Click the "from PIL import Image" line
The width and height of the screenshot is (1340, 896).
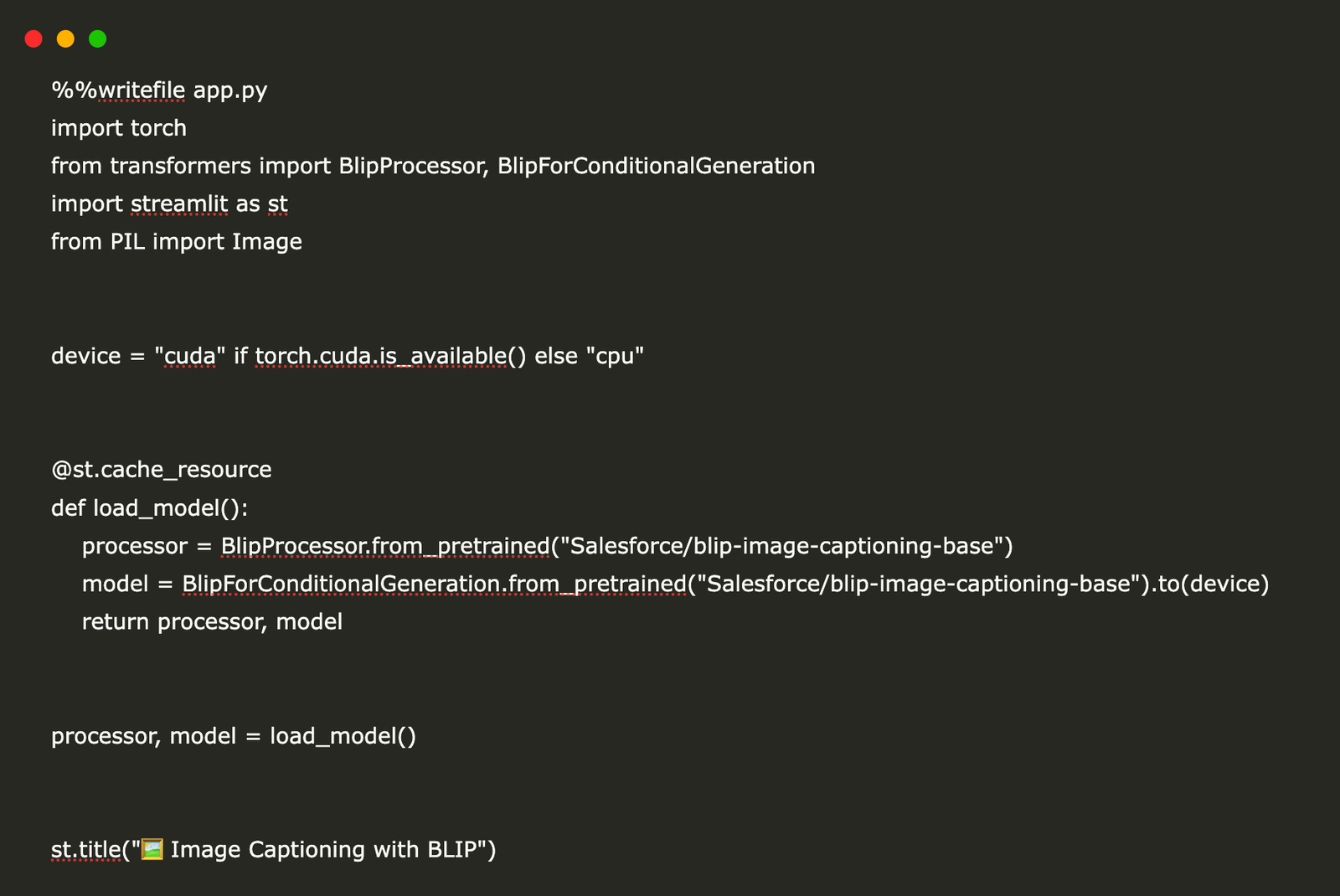177,242
